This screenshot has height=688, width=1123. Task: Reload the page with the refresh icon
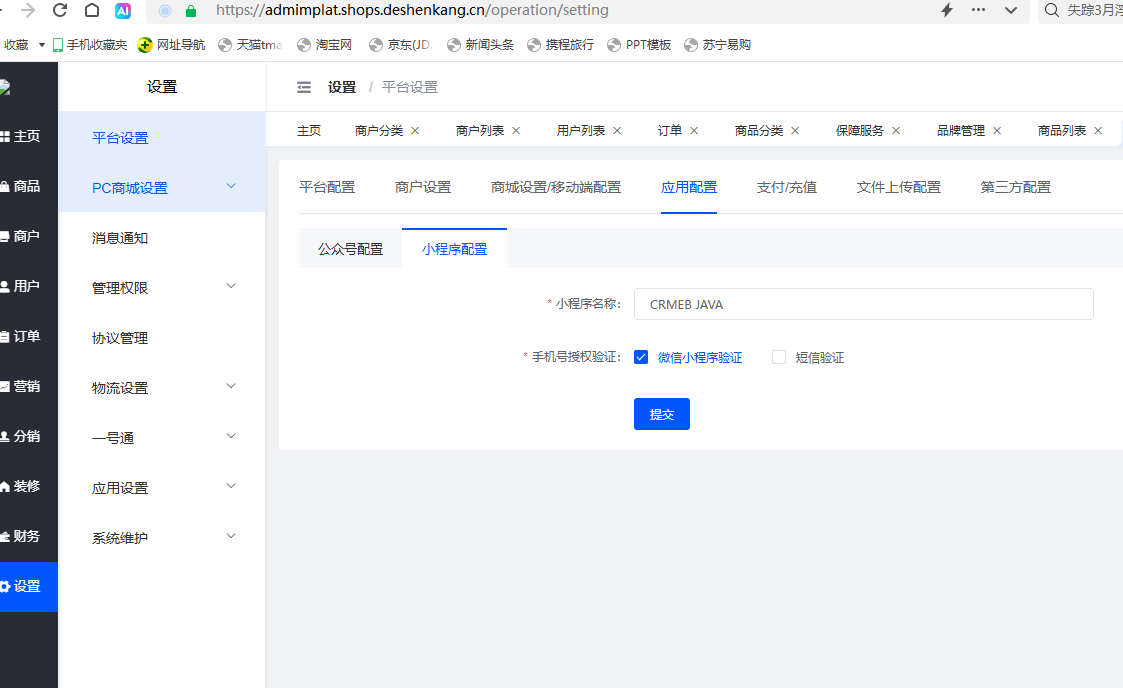click(x=60, y=10)
